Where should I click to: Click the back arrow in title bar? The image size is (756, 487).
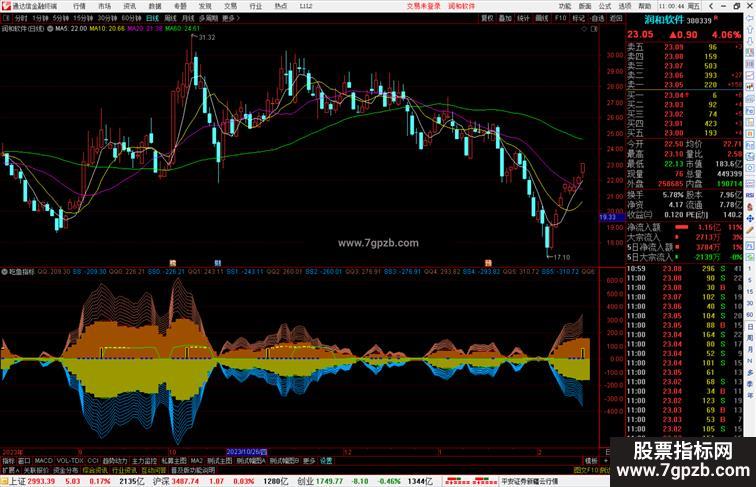(x=711, y=6)
